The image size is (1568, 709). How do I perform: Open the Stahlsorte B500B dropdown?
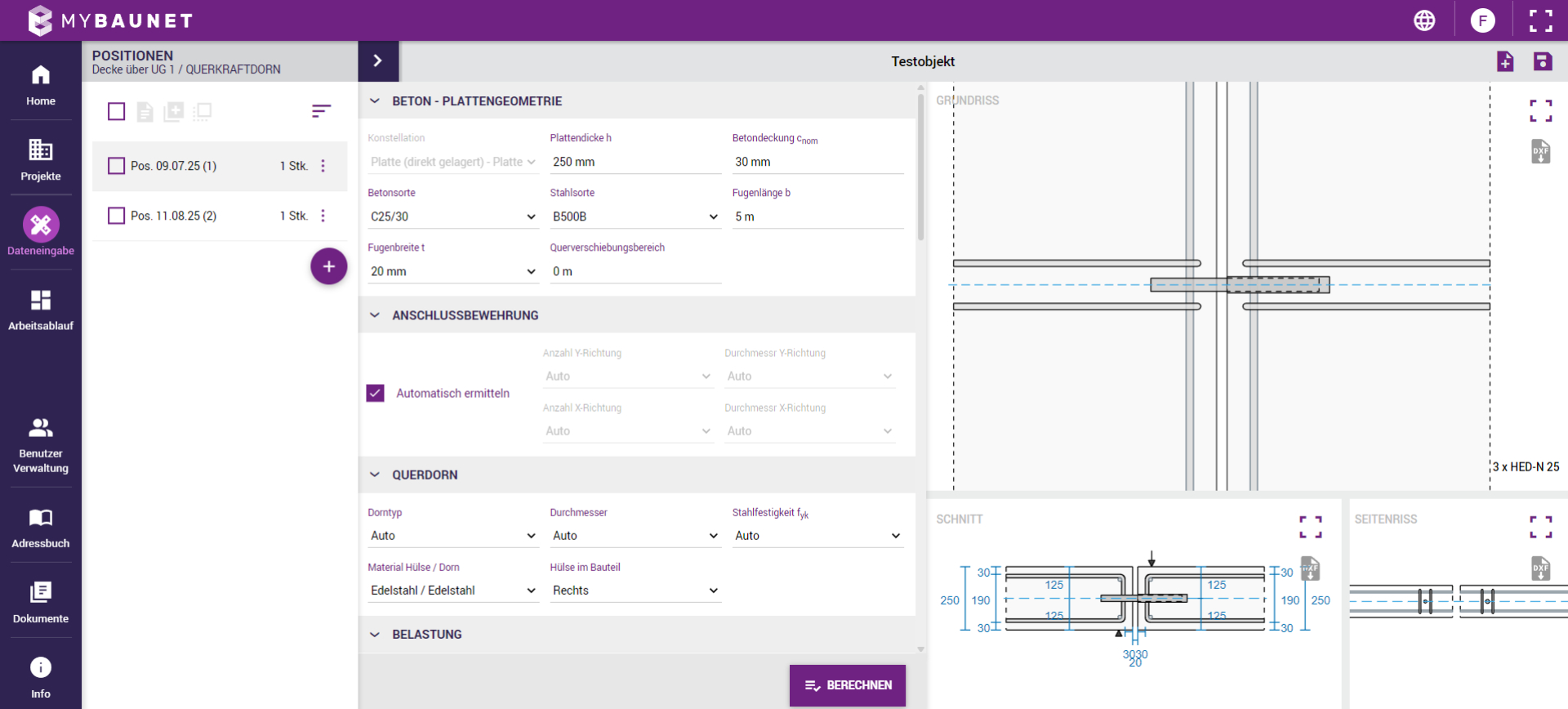tap(635, 216)
